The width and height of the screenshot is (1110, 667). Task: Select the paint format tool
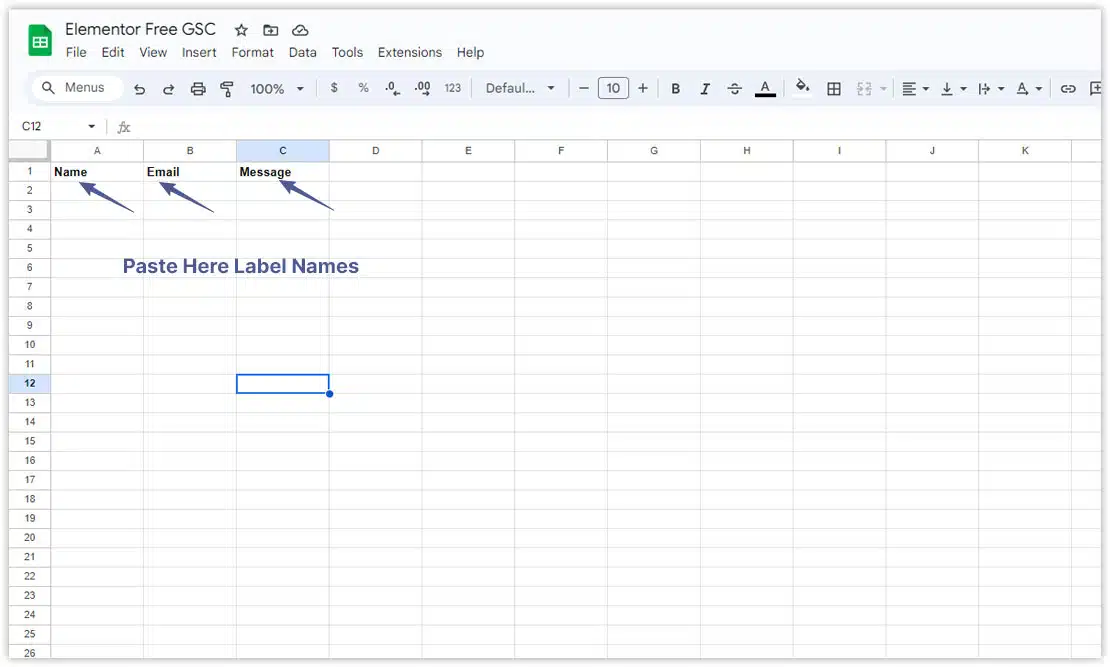click(226, 89)
